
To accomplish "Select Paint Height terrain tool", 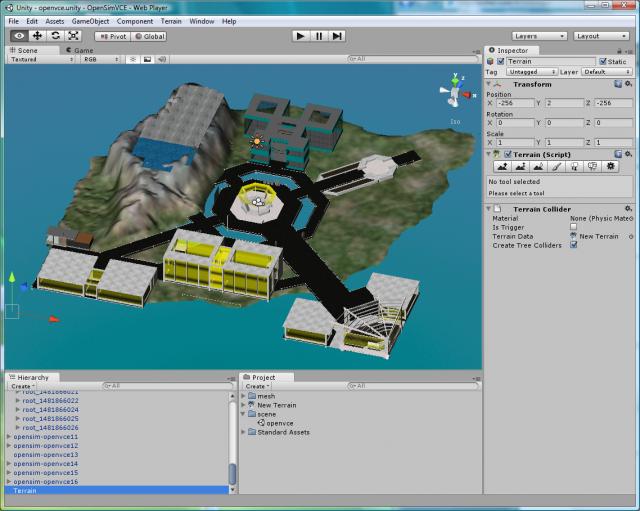I will click(520, 167).
